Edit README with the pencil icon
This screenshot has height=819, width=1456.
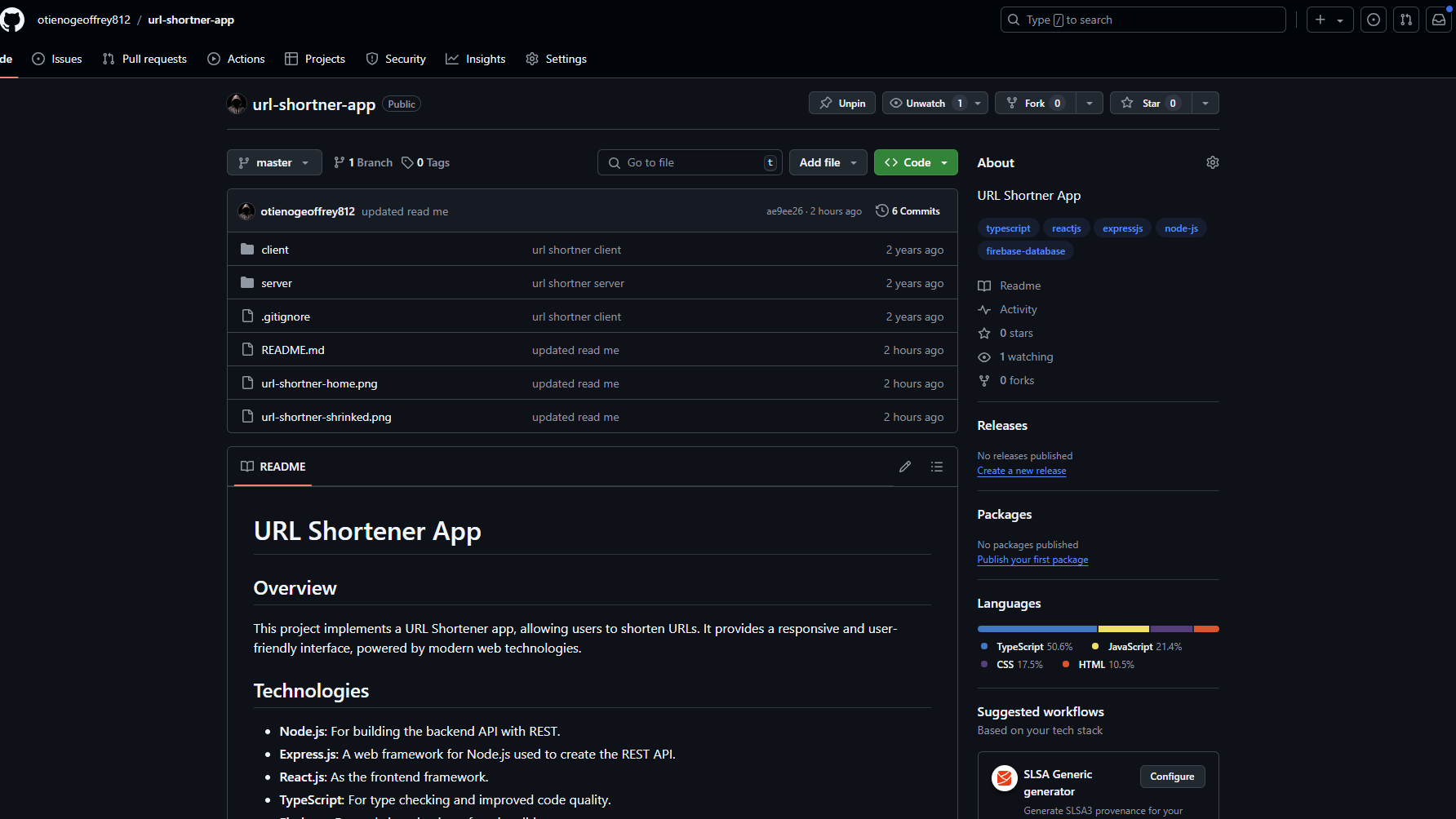[x=905, y=467]
